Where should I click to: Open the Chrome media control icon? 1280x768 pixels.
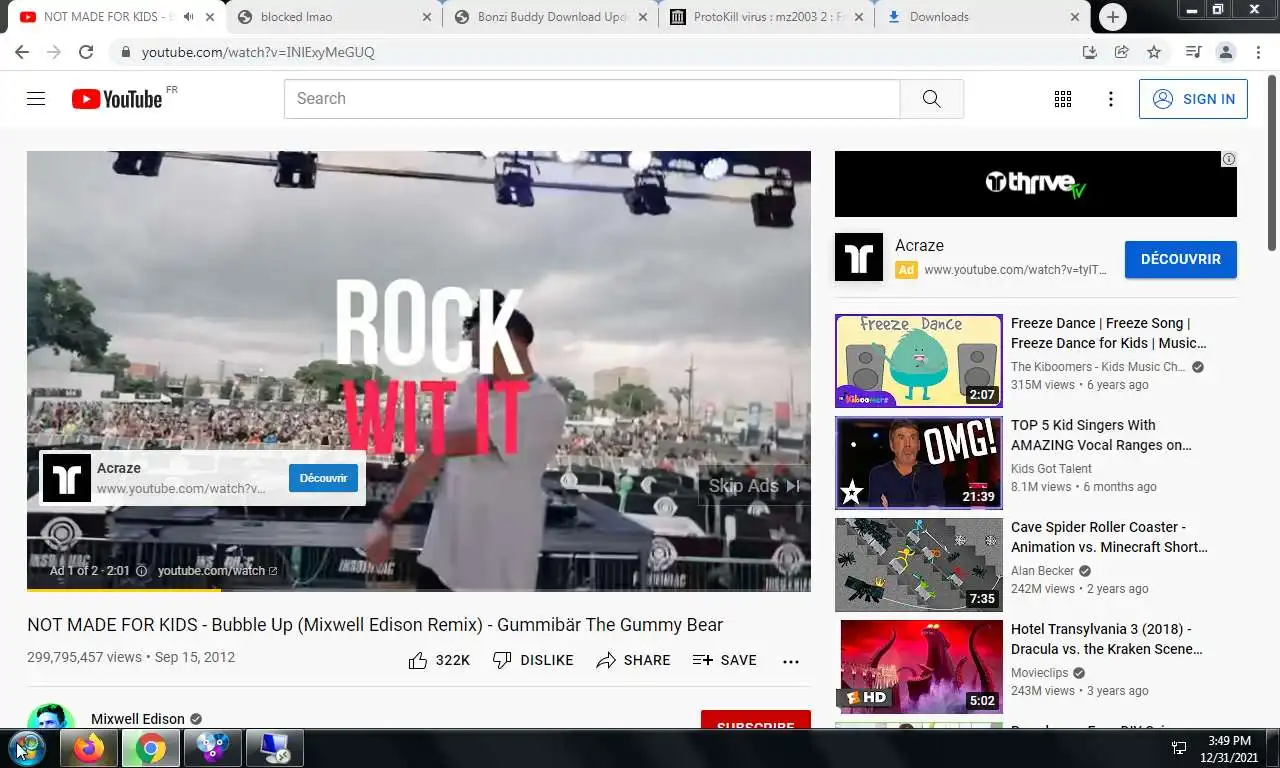point(1193,52)
